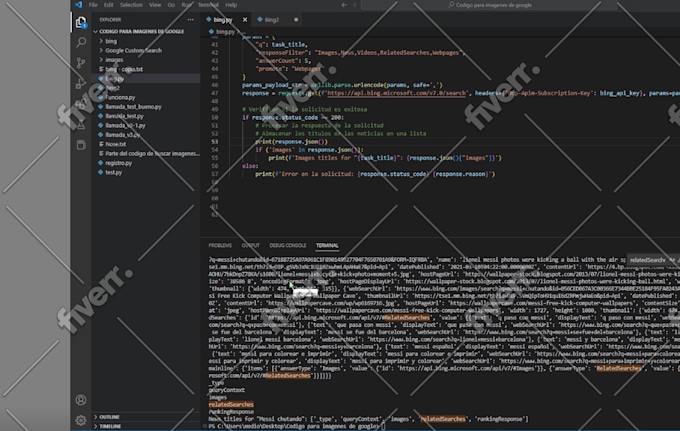Go back with the navigation arrow

(x=344, y=5)
